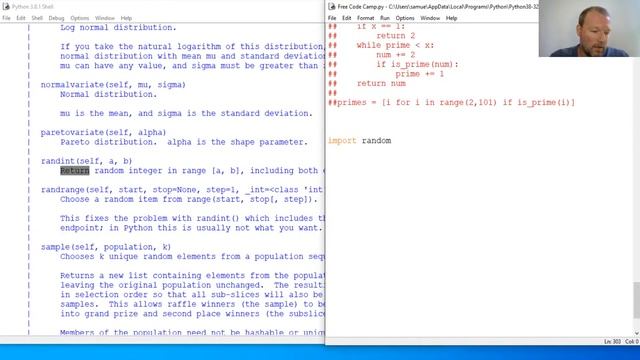640x360 pixels.
Task: Click the webcam video overlay thumbnail
Action: click(589, 28)
